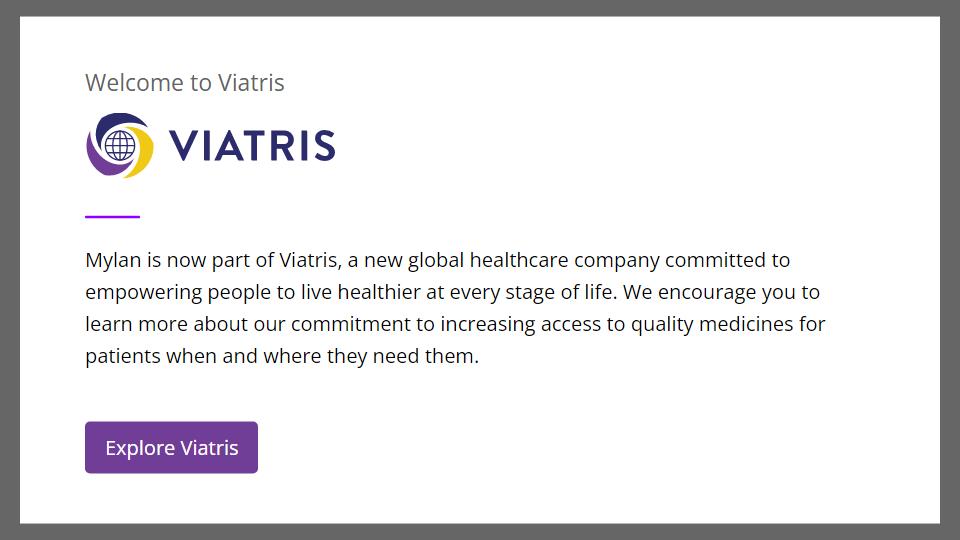Click the gray overlay strip above dialog
Image resolution: width=960 pixels, height=540 pixels.
(x=480, y=7)
